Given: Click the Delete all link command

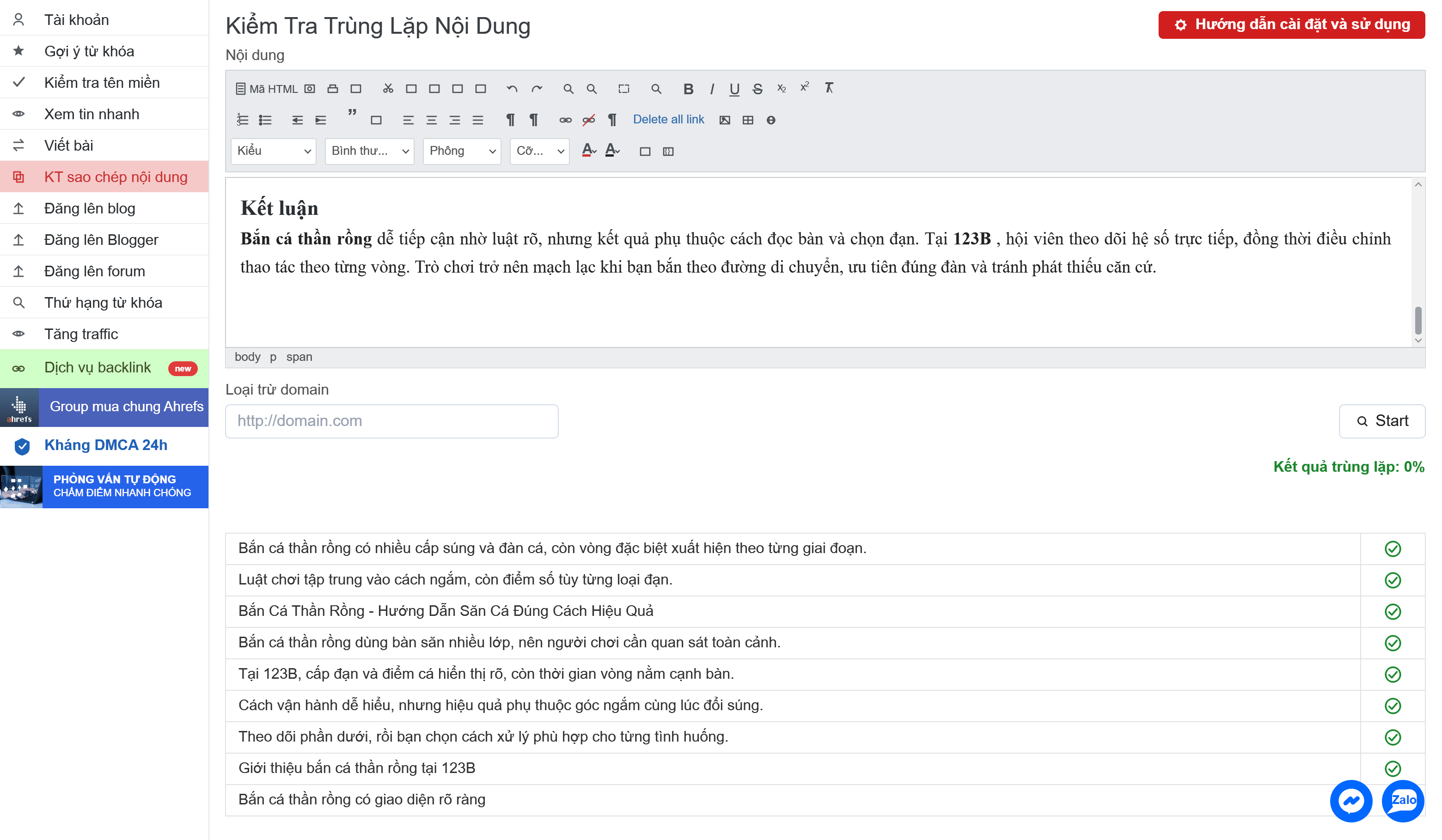Looking at the screenshot, I should pos(668,120).
